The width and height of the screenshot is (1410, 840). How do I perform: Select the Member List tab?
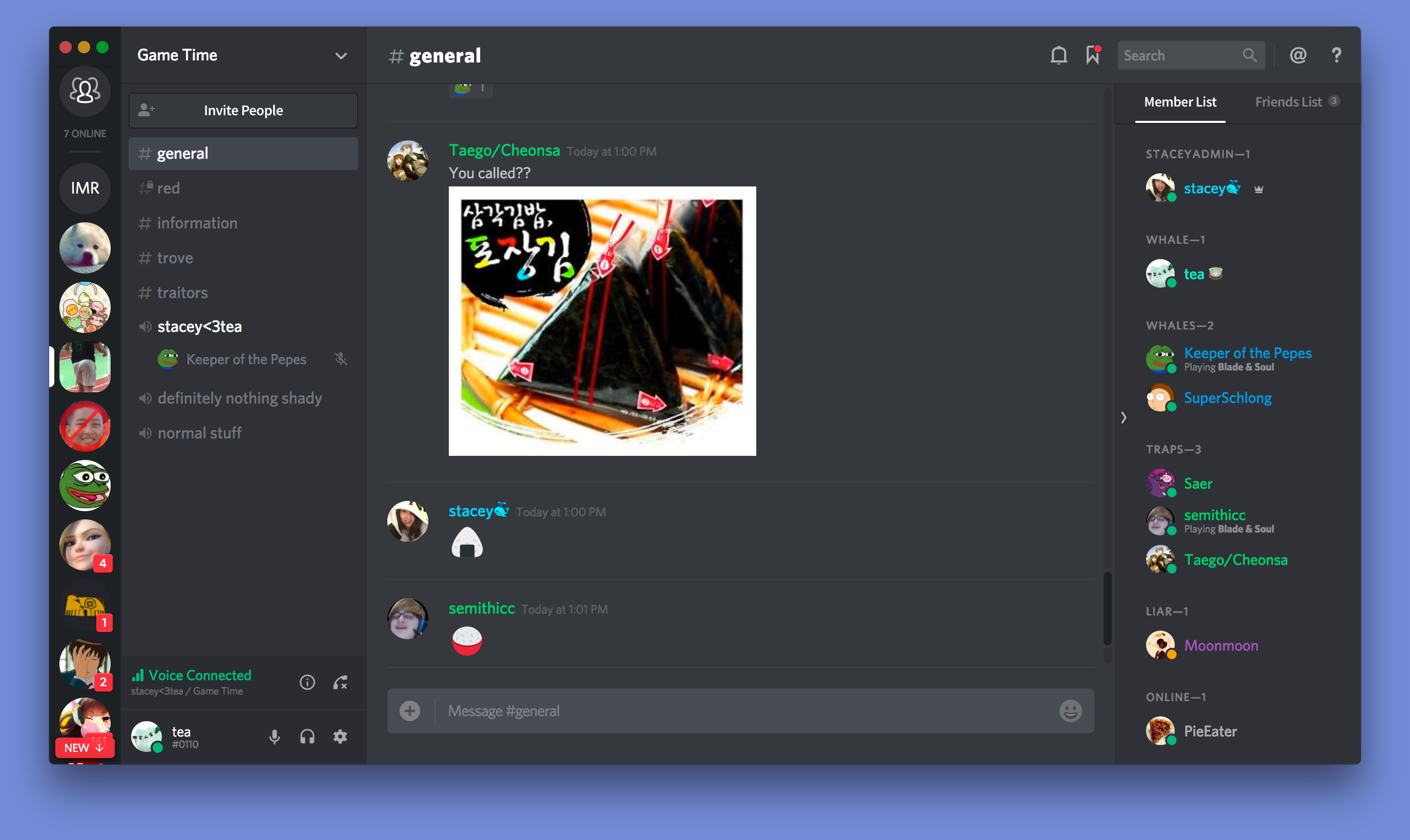[1181, 102]
